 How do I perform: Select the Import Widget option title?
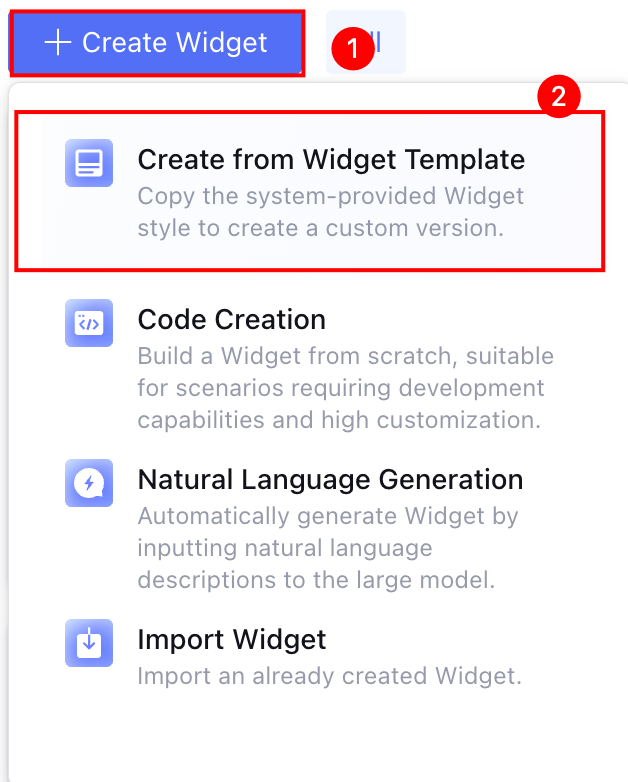pos(231,640)
